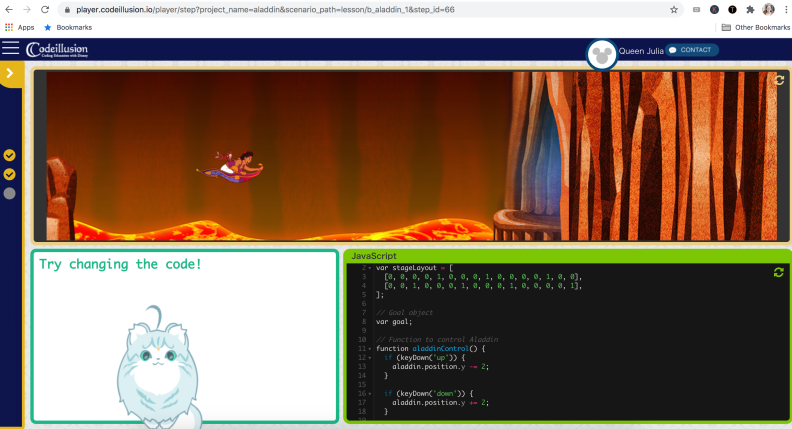This screenshot has height=429, width=792.
Task: Click the 'var goal;' code line
Action: coord(394,322)
